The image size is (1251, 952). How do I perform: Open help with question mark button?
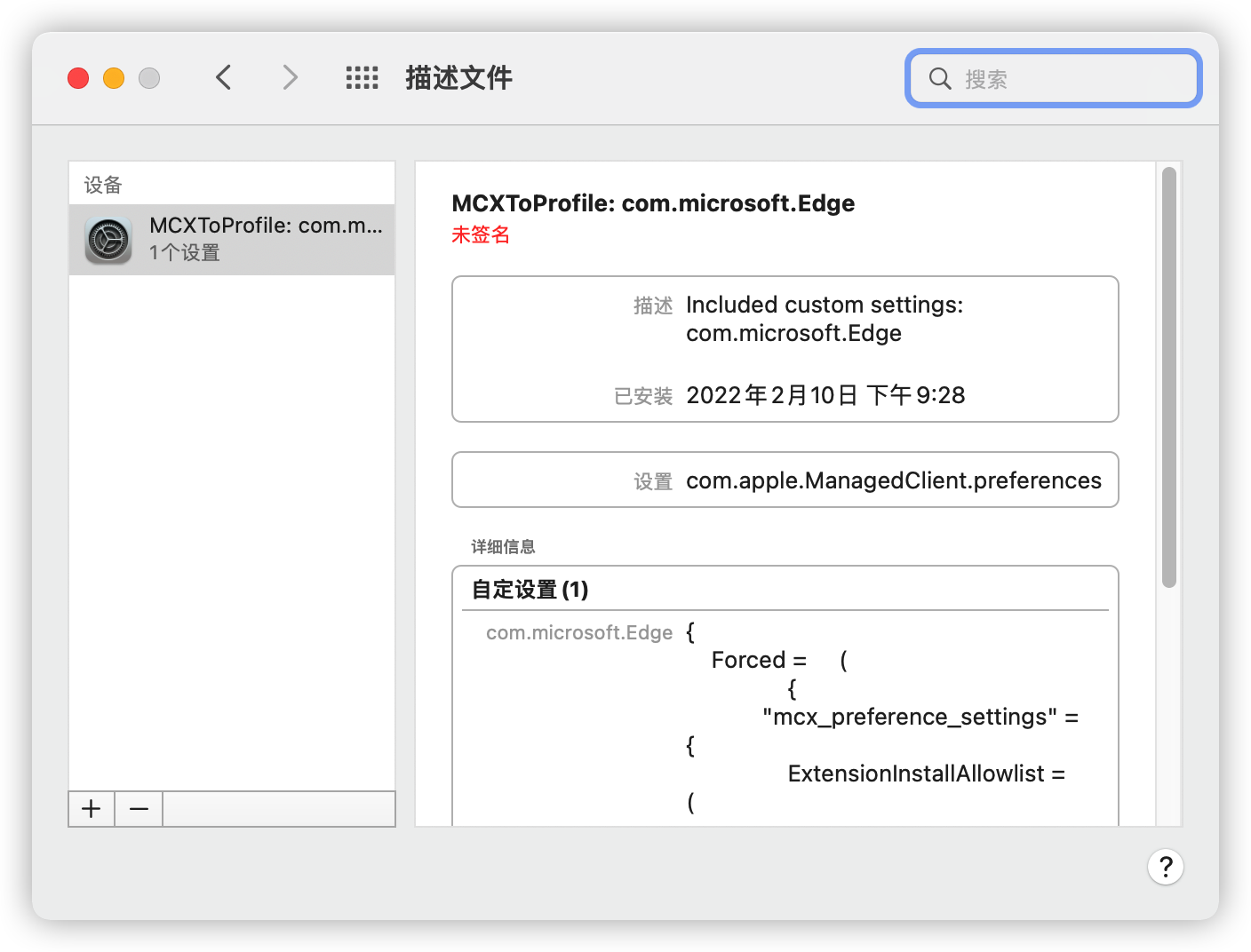1166,867
